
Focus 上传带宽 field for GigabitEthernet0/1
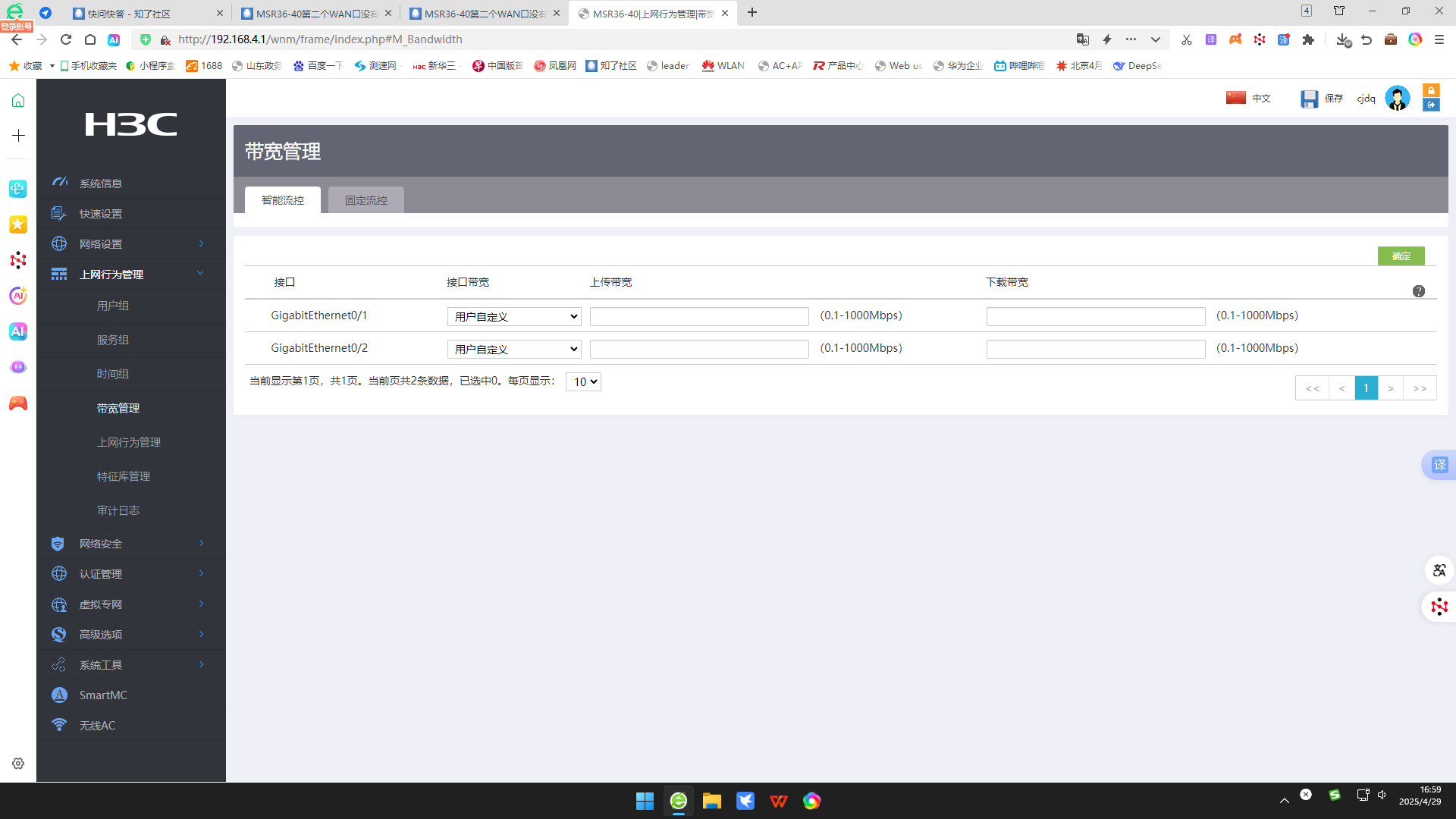[x=699, y=316]
